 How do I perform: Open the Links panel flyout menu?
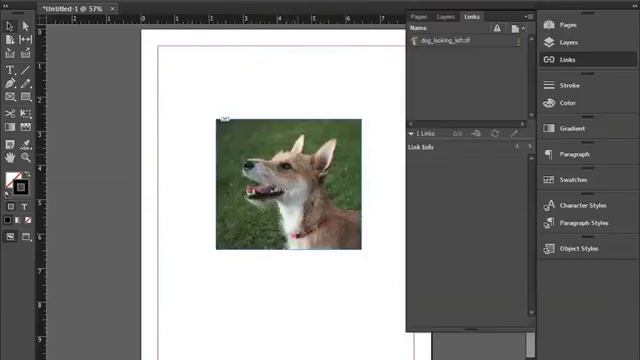529,17
